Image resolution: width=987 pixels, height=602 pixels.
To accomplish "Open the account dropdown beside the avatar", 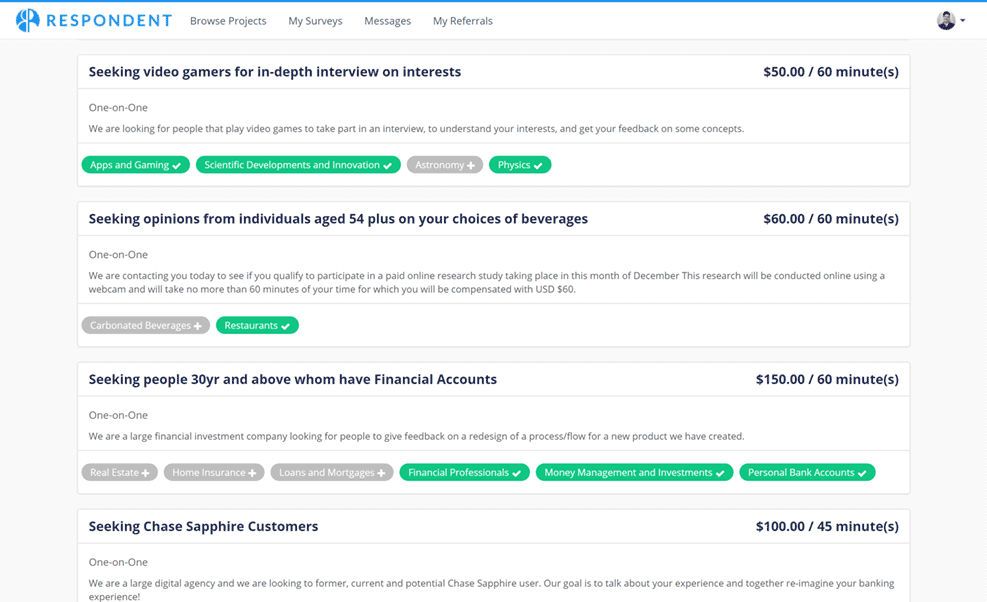I will pyautogui.click(x=965, y=19).
